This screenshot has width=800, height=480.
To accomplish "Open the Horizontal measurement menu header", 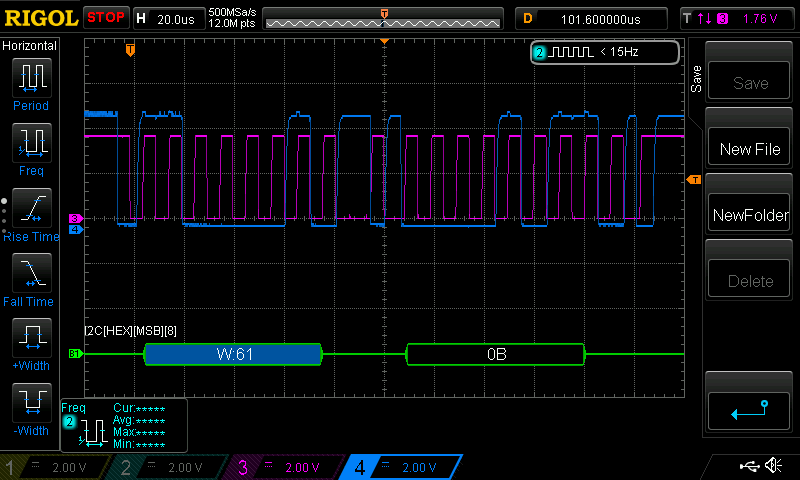I will pyautogui.click(x=30, y=46).
